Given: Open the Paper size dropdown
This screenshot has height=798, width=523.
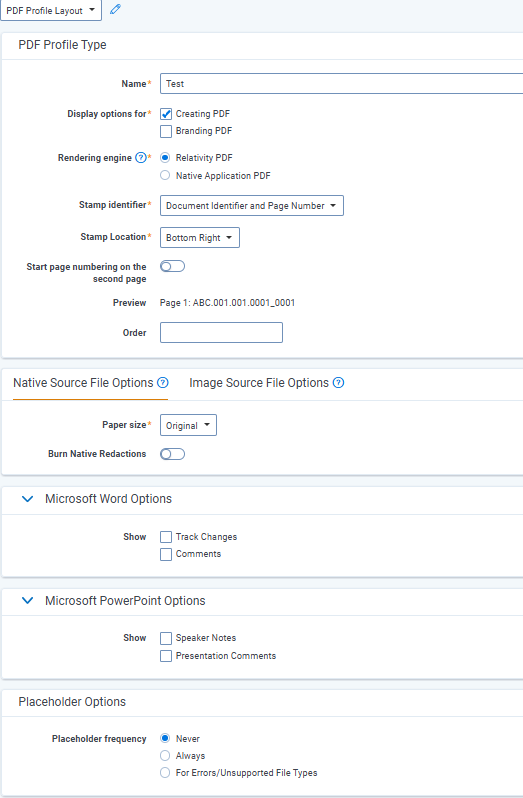Looking at the screenshot, I should point(188,425).
